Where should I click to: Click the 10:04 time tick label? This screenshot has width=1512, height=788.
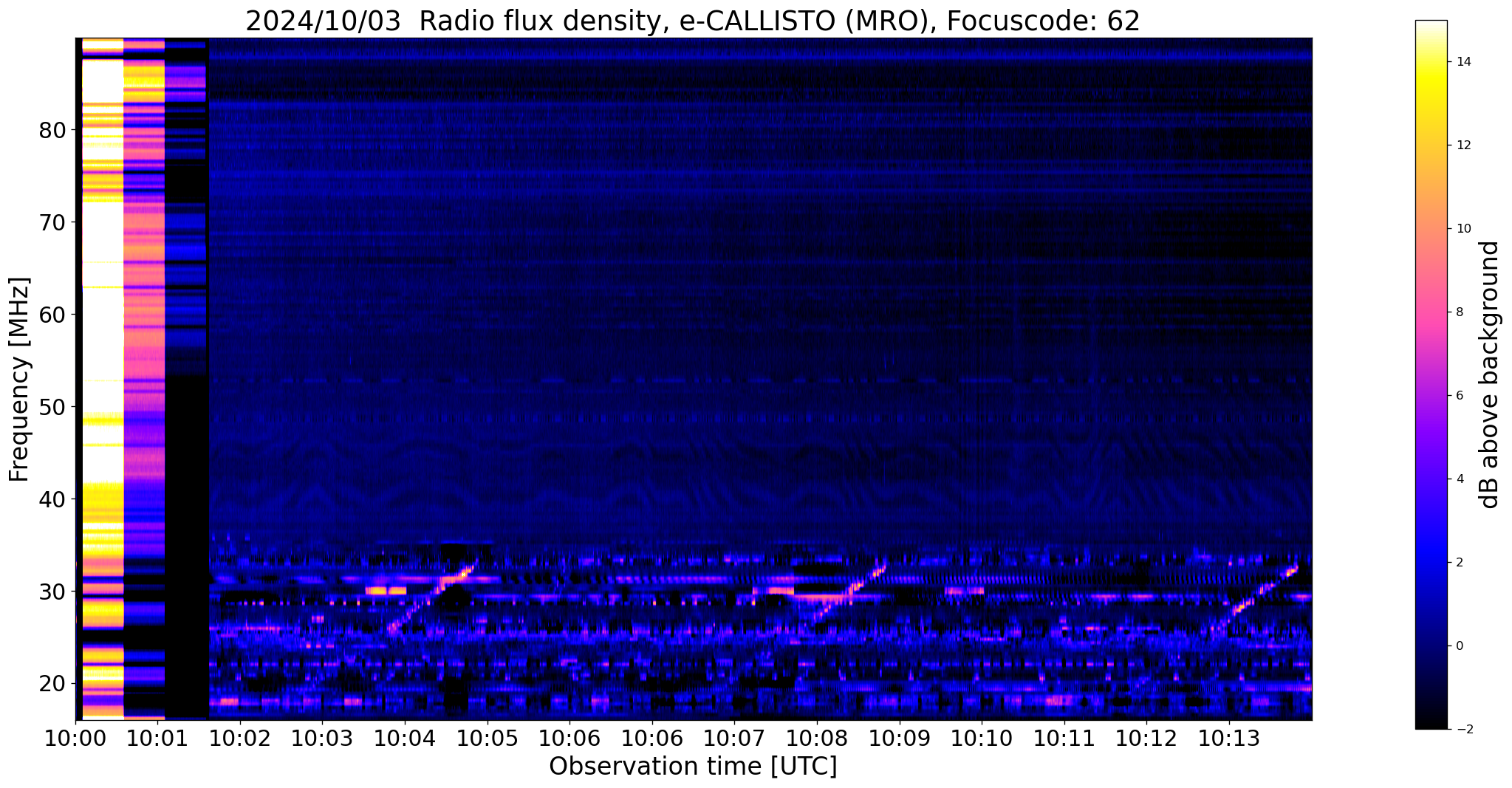tap(405, 739)
